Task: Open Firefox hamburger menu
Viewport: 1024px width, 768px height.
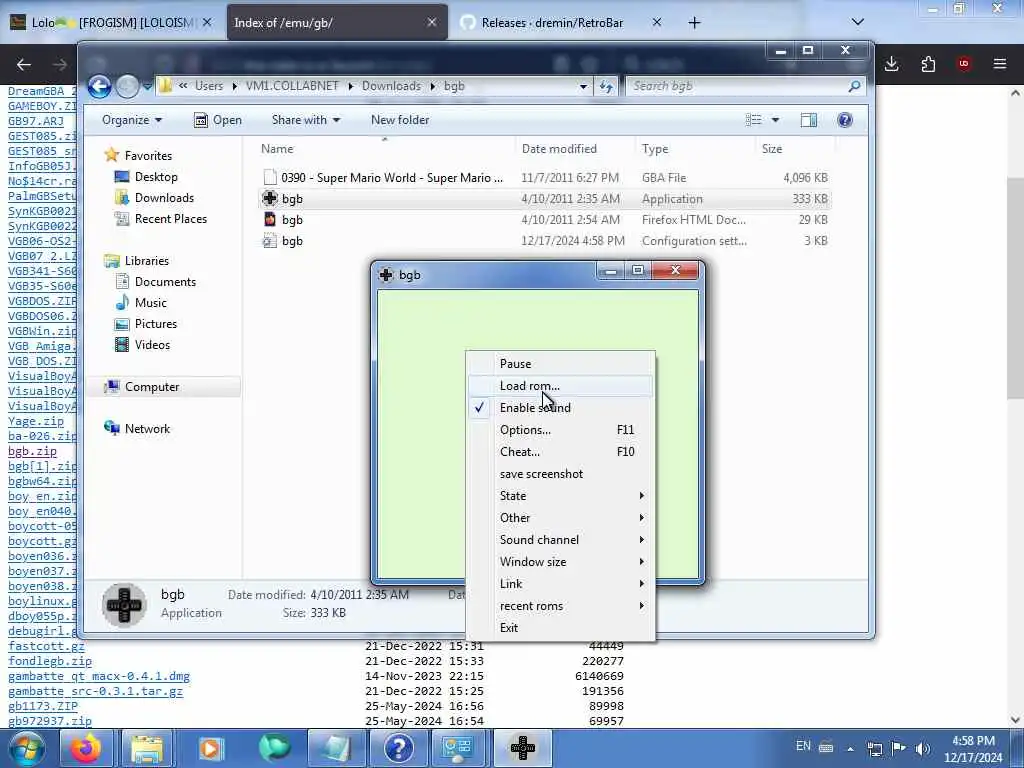Action: coord(1000,64)
